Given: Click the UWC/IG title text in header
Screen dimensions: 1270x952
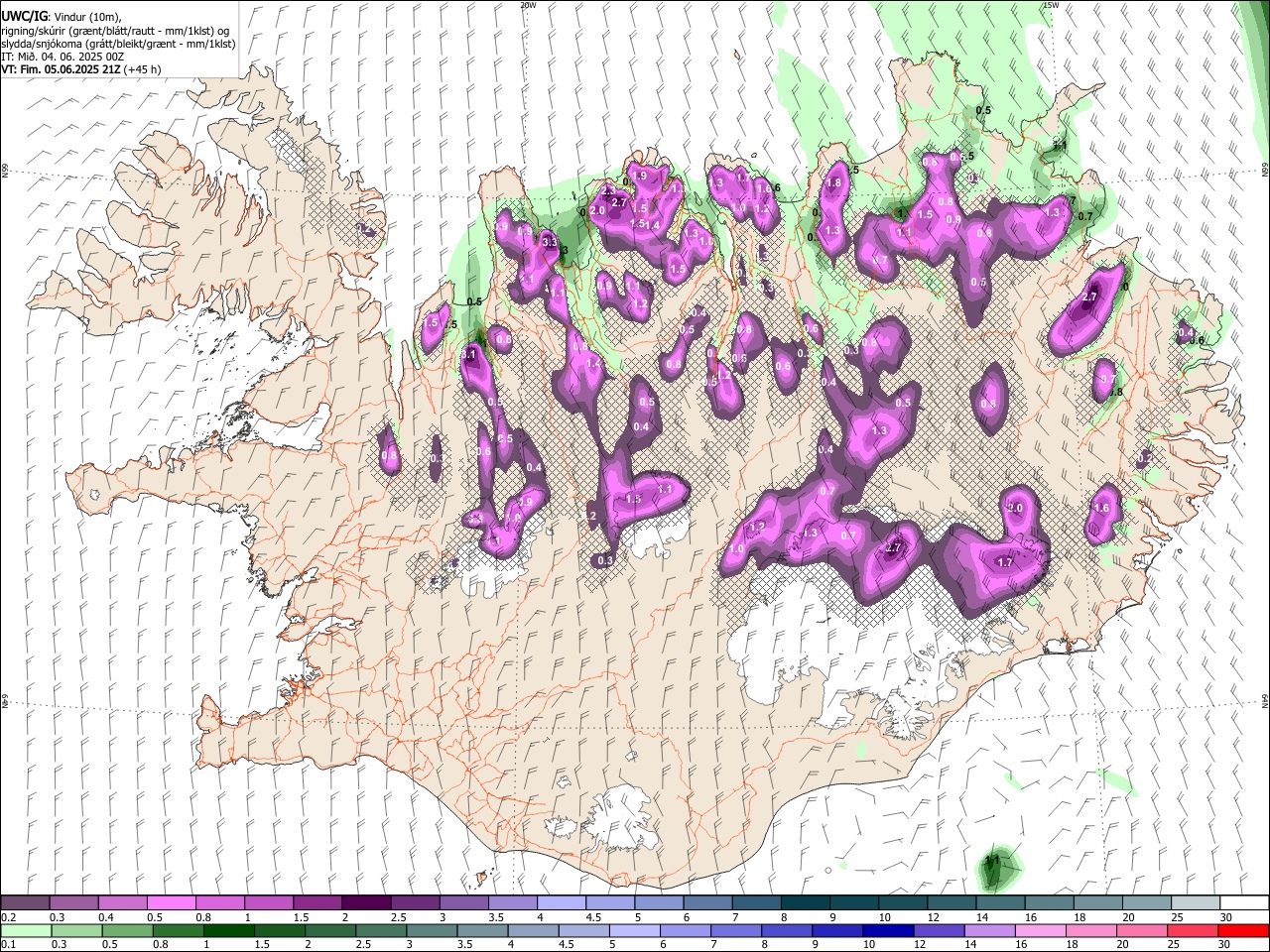Looking at the screenshot, I should pos(25,15).
